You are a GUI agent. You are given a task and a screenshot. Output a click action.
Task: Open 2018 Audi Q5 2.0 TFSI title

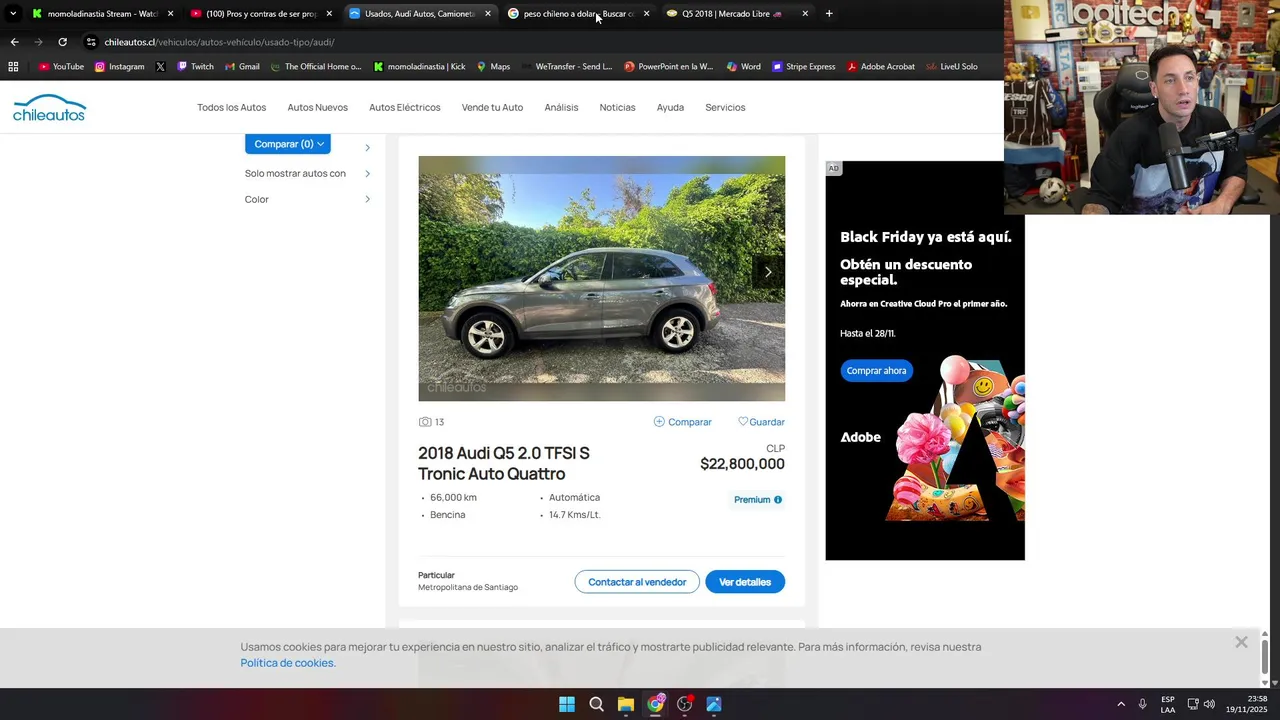click(x=504, y=463)
